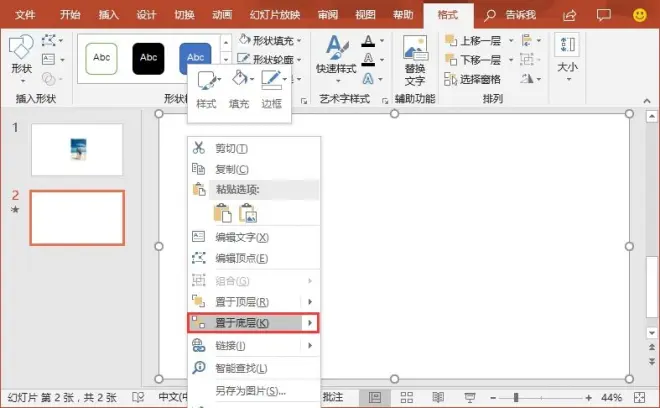The height and width of the screenshot is (408, 660).
Task: Click the edit shape icon in 插入形状
Action: [49, 41]
